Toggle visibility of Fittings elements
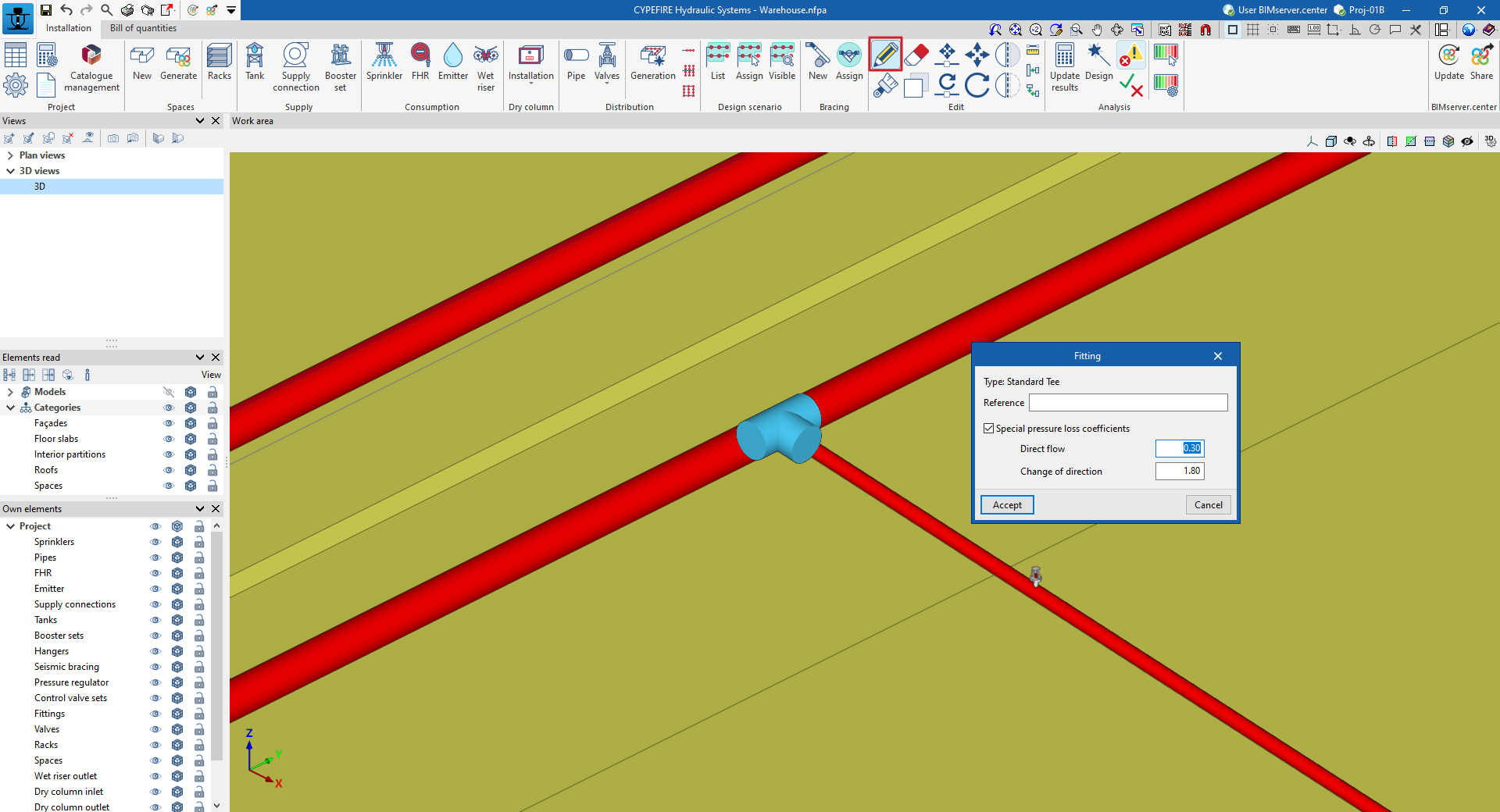 coord(155,714)
